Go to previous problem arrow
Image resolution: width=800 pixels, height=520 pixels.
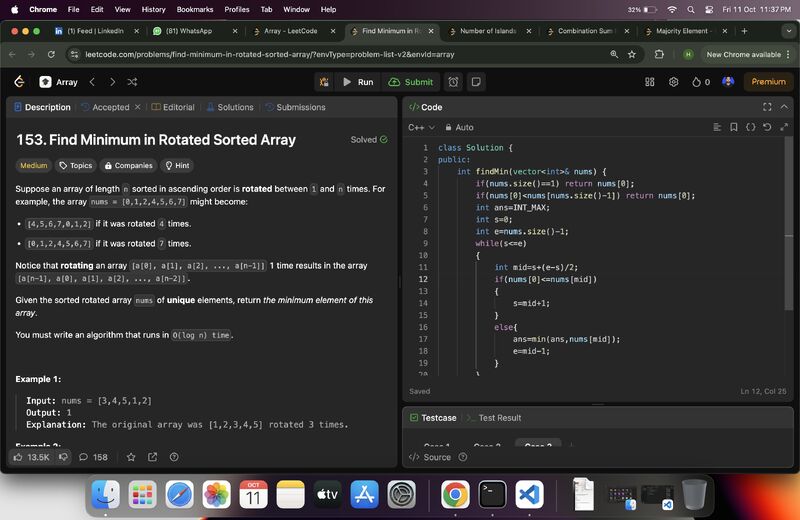coord(92,82)
